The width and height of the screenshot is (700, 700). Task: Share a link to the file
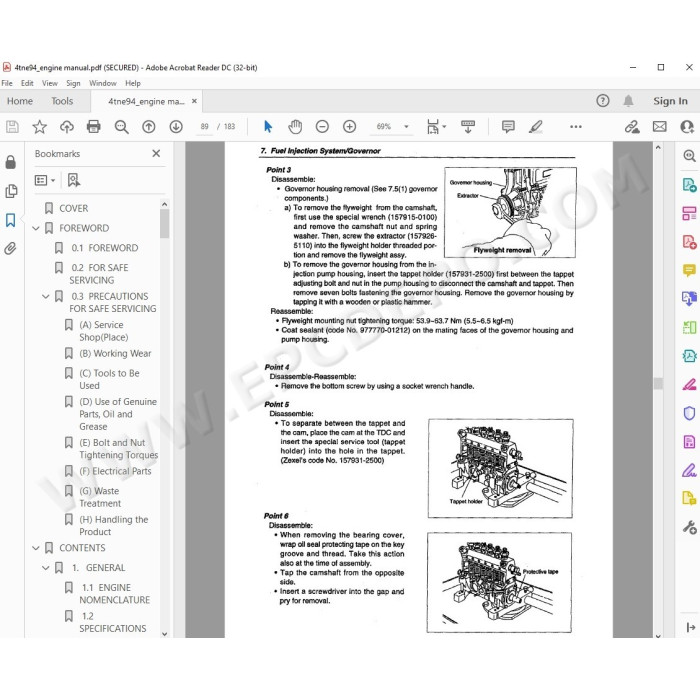[632, 127]
